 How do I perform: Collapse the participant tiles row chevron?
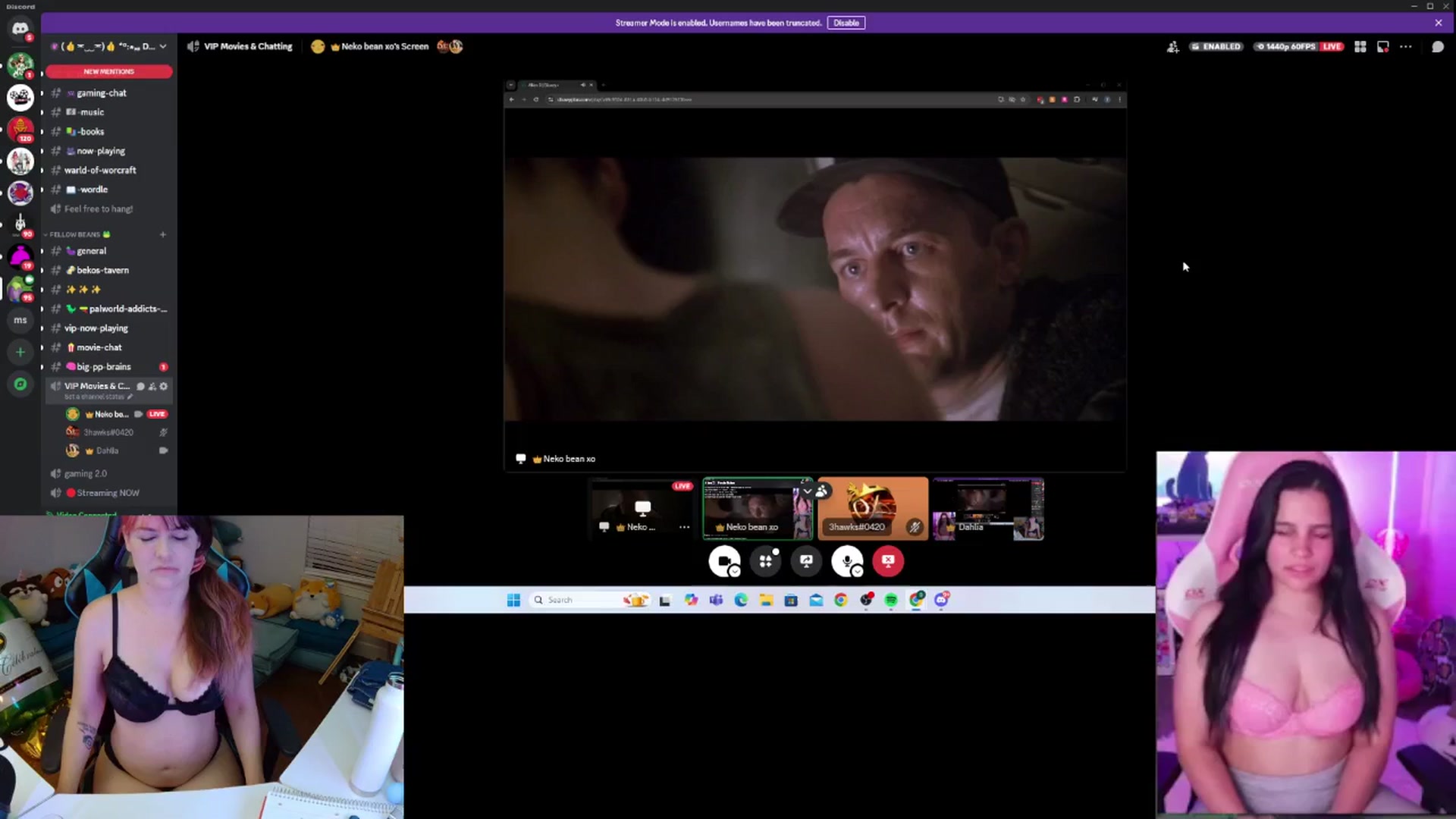coord(807,491)
